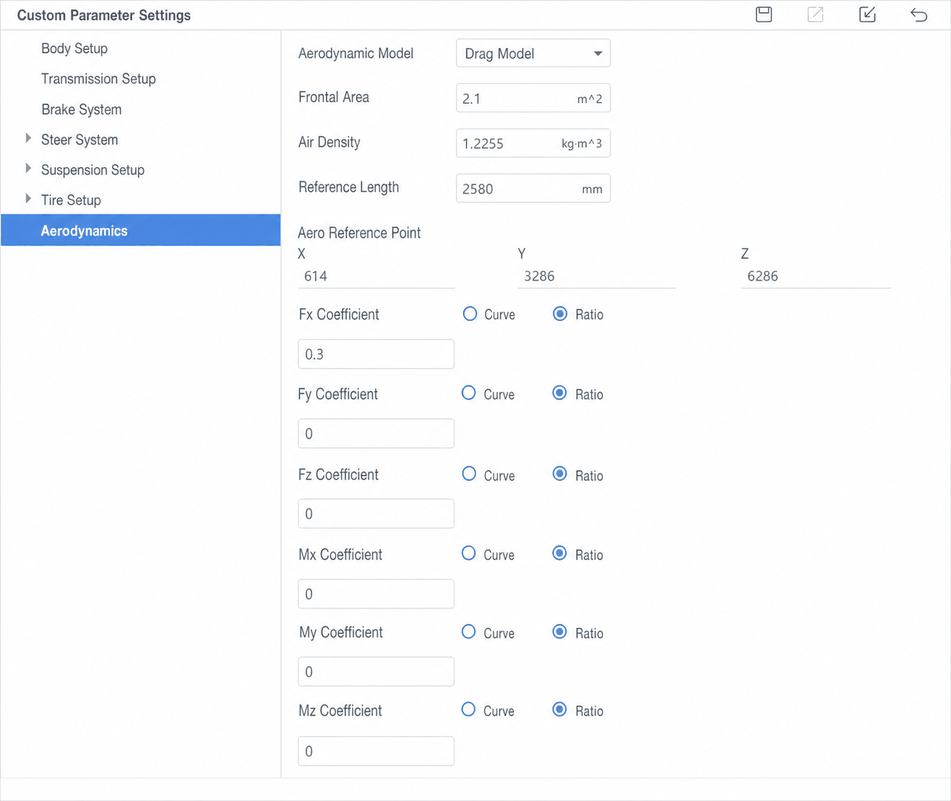
Task: Click the Mz Coefficient value field
Action: tap(376, 751)
